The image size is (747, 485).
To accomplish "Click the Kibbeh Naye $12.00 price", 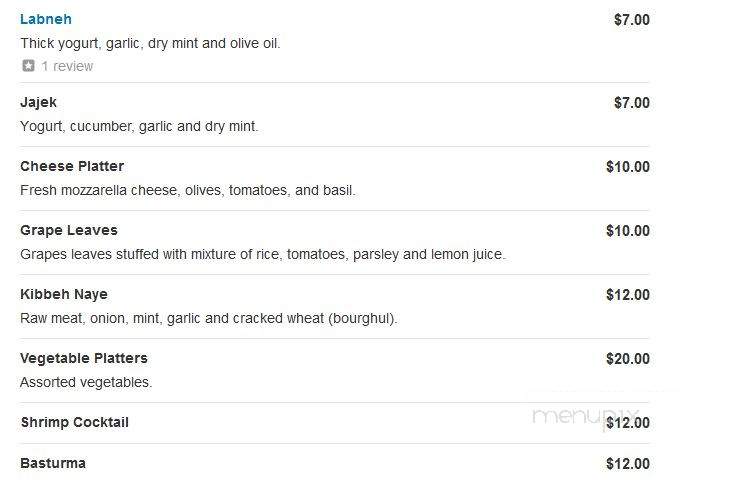I will (628, 295).
